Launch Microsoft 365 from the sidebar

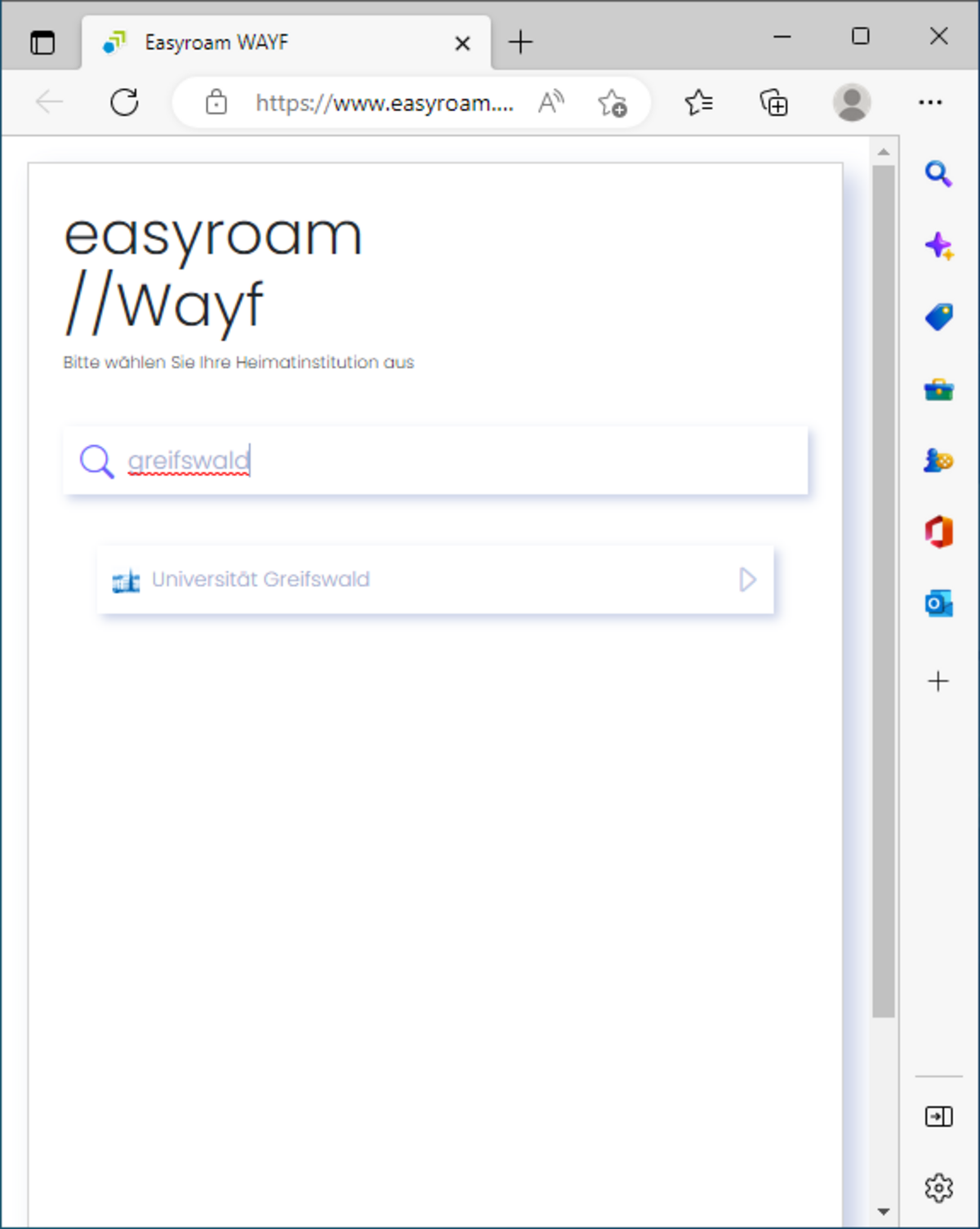coord(938,532)
